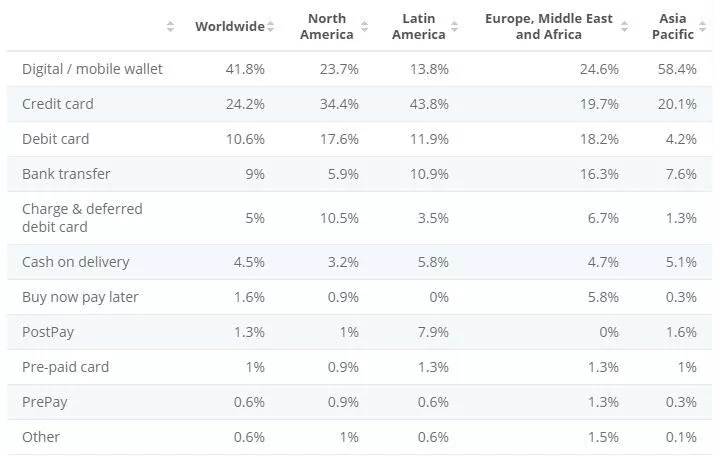Select the Buy now pay later row
The width and height of the screenshot is (714, 456).
[x=80, y=297]
